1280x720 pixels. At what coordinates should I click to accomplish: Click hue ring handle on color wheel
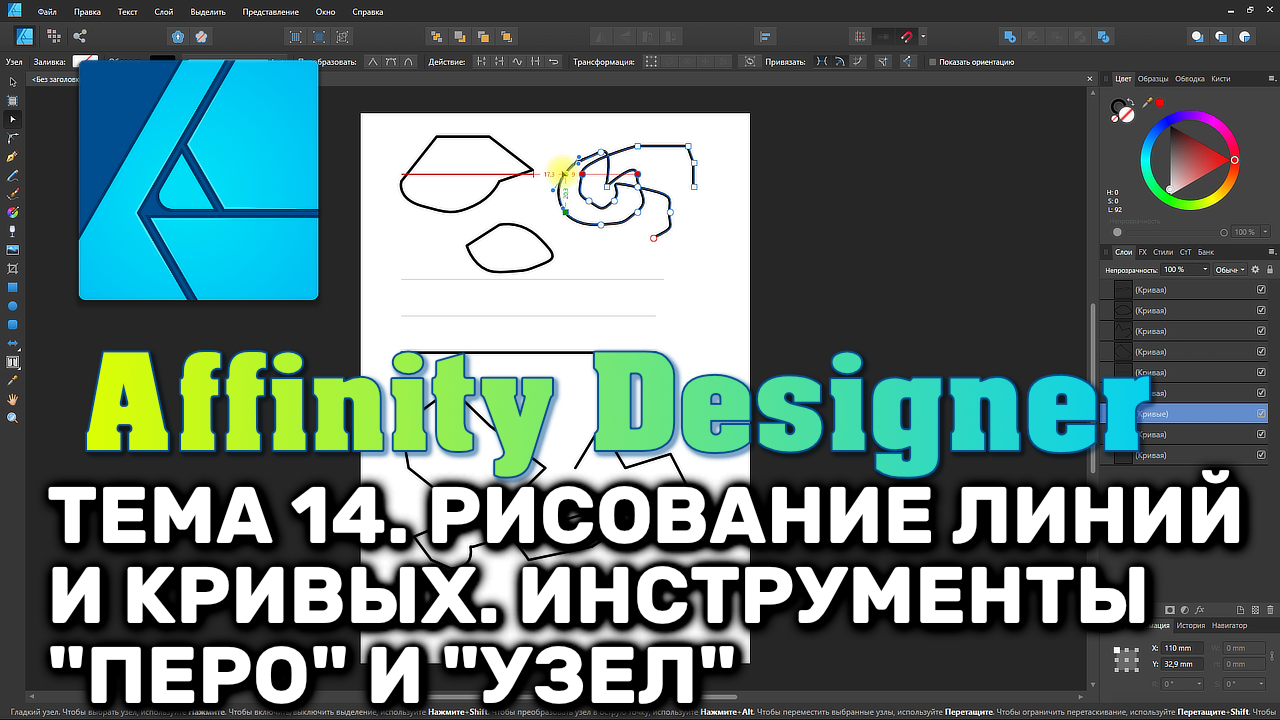(x=1235, y=160)
